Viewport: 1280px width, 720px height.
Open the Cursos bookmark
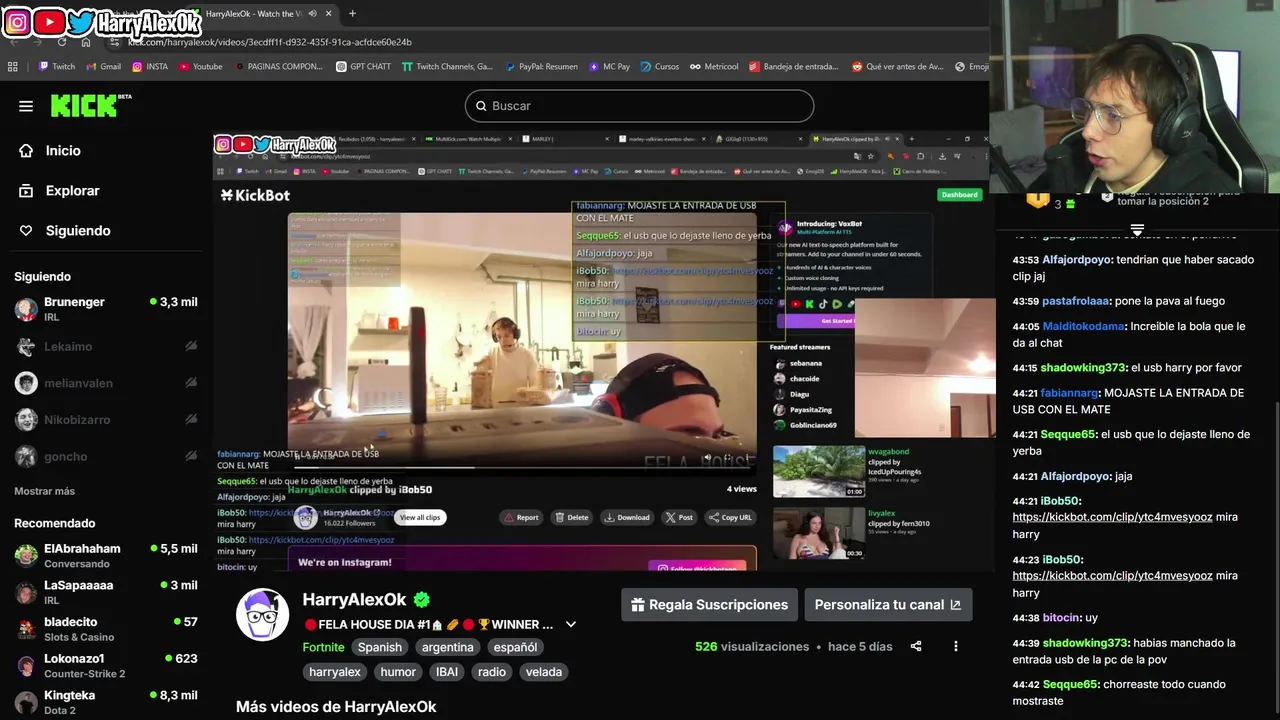[x=659, y=67]
